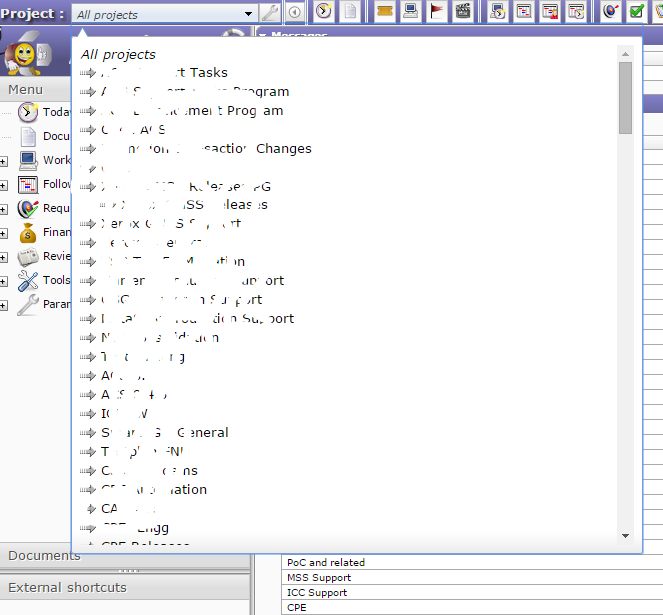Click the down arrow of the dropdown list scrollbar

click(625, 536)
